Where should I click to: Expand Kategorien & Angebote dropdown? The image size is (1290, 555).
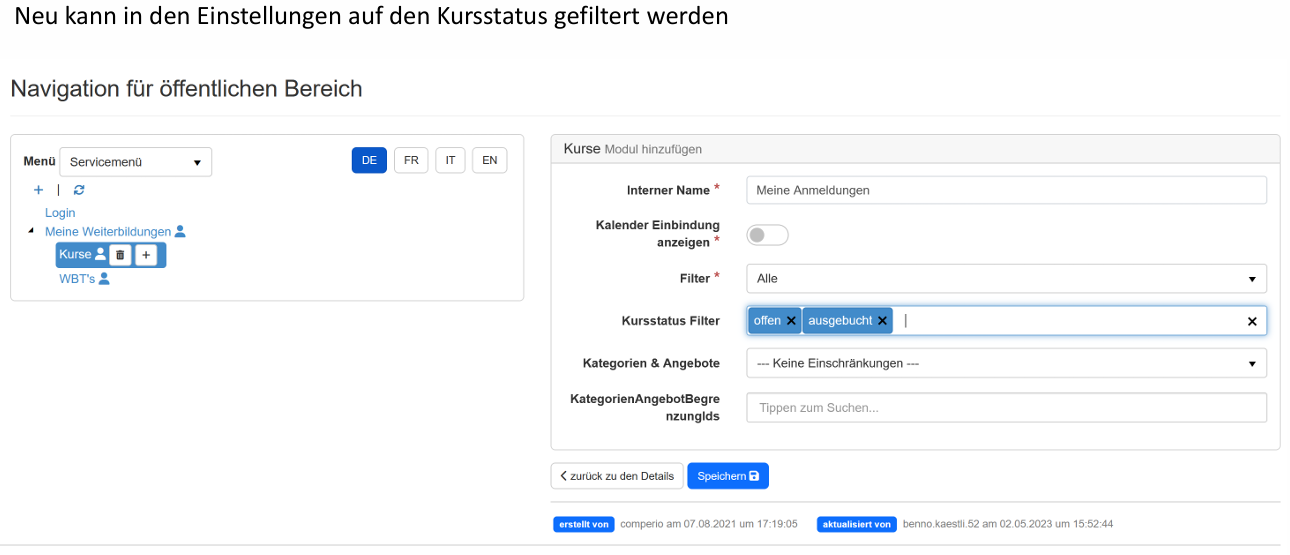[x=1006, y=363]
